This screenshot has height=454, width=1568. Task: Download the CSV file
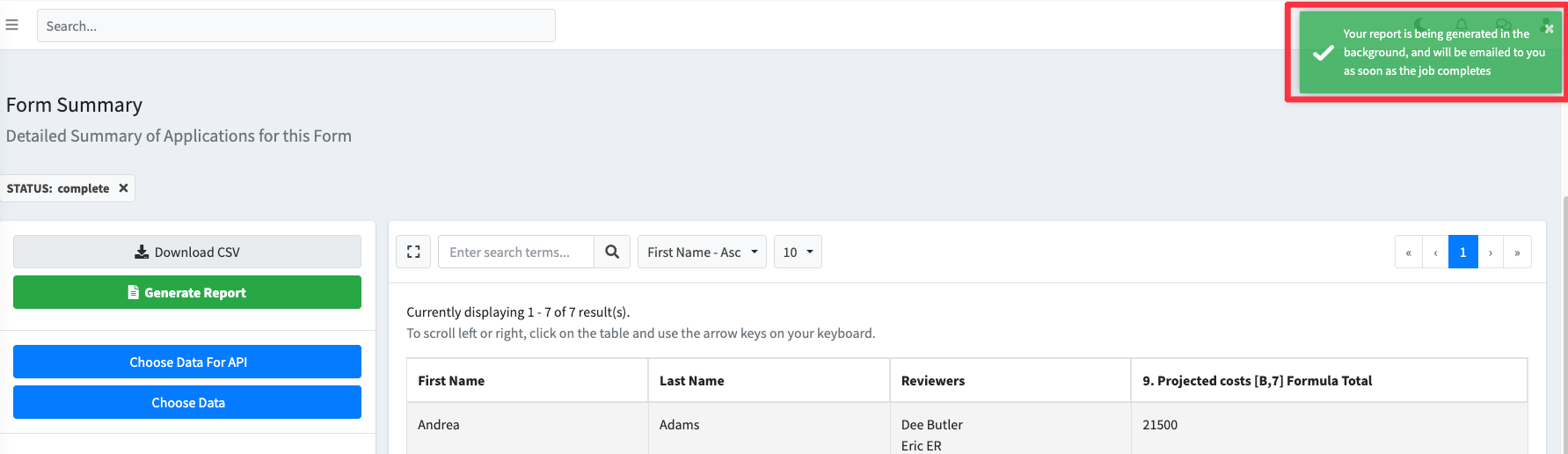click(x=187, y=253)
